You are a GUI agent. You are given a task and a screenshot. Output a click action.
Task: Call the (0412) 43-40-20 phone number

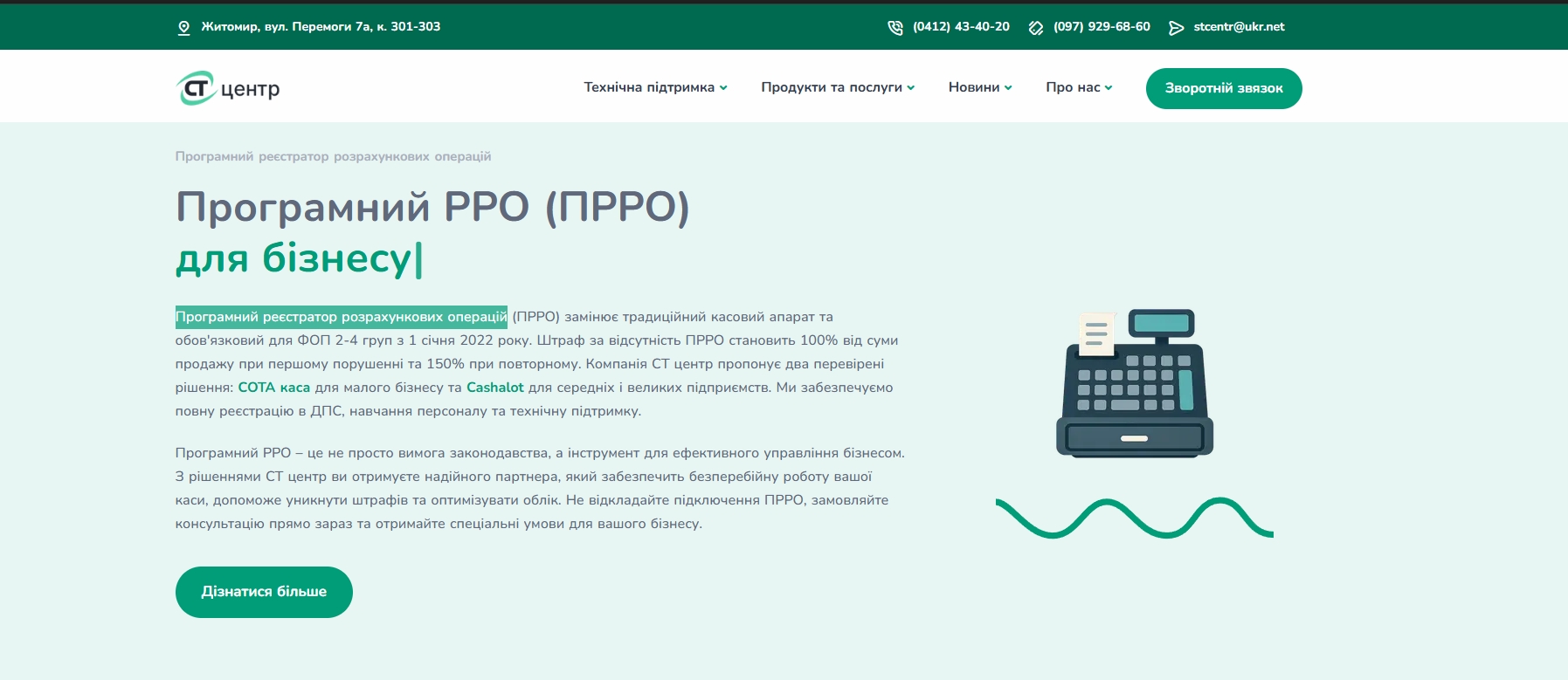(x=961, y=27)
